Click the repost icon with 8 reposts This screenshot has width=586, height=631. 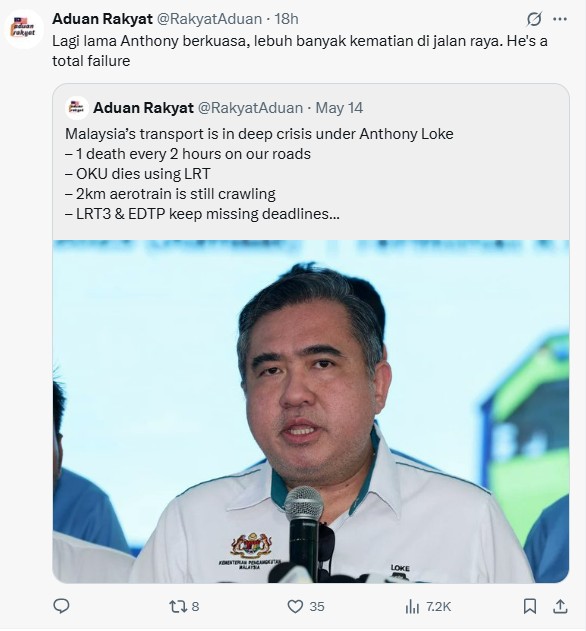pyautogui.click(x=177, y=606)
